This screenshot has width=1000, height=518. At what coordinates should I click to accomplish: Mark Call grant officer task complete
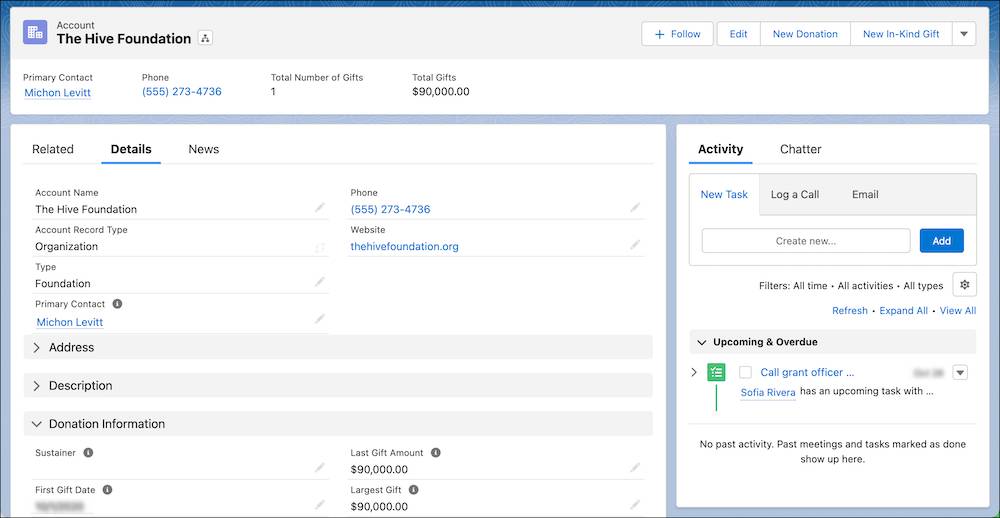point(746,373)
